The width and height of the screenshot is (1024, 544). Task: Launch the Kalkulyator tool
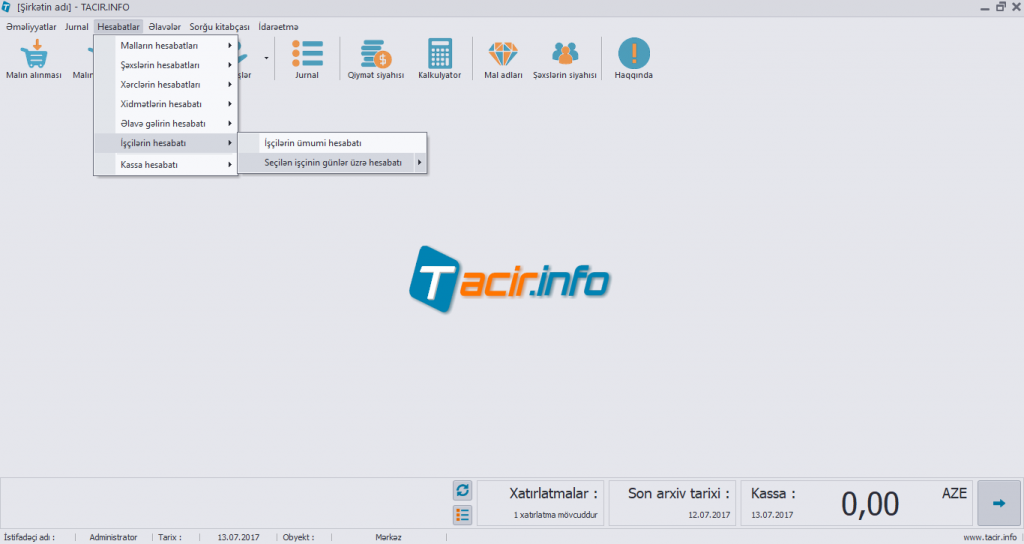[439, 56]
